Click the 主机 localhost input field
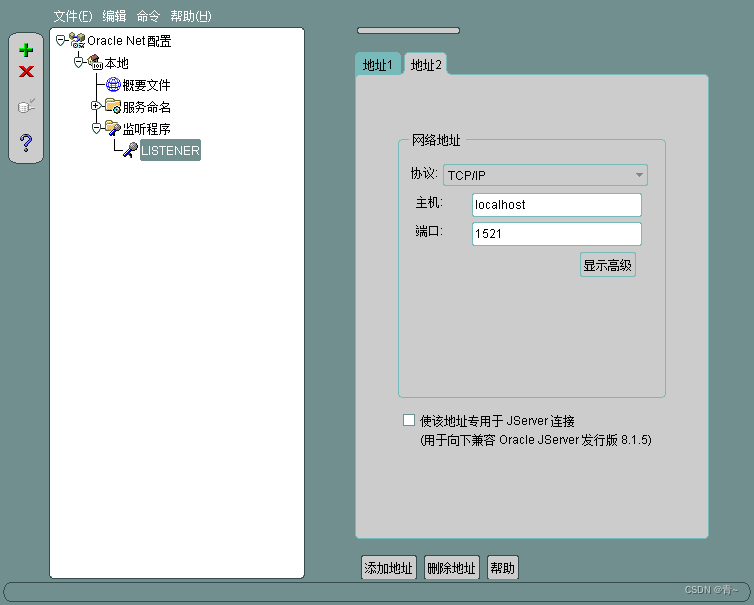The height and width of the screenshot is (605, 754). pos(557,205)
